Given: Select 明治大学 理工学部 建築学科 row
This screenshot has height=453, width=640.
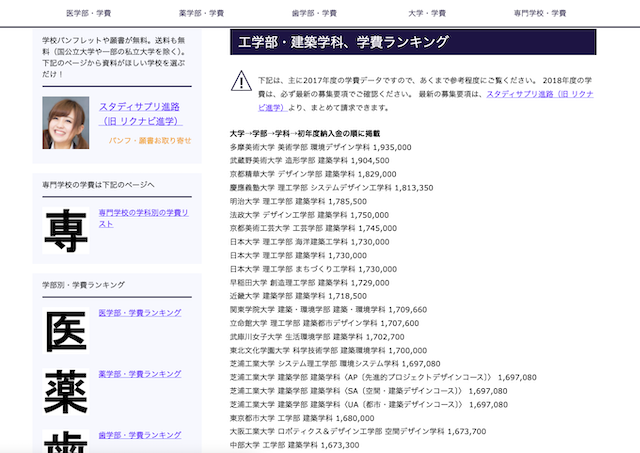Looking at the screenshot, I should [x=298, y=201].
